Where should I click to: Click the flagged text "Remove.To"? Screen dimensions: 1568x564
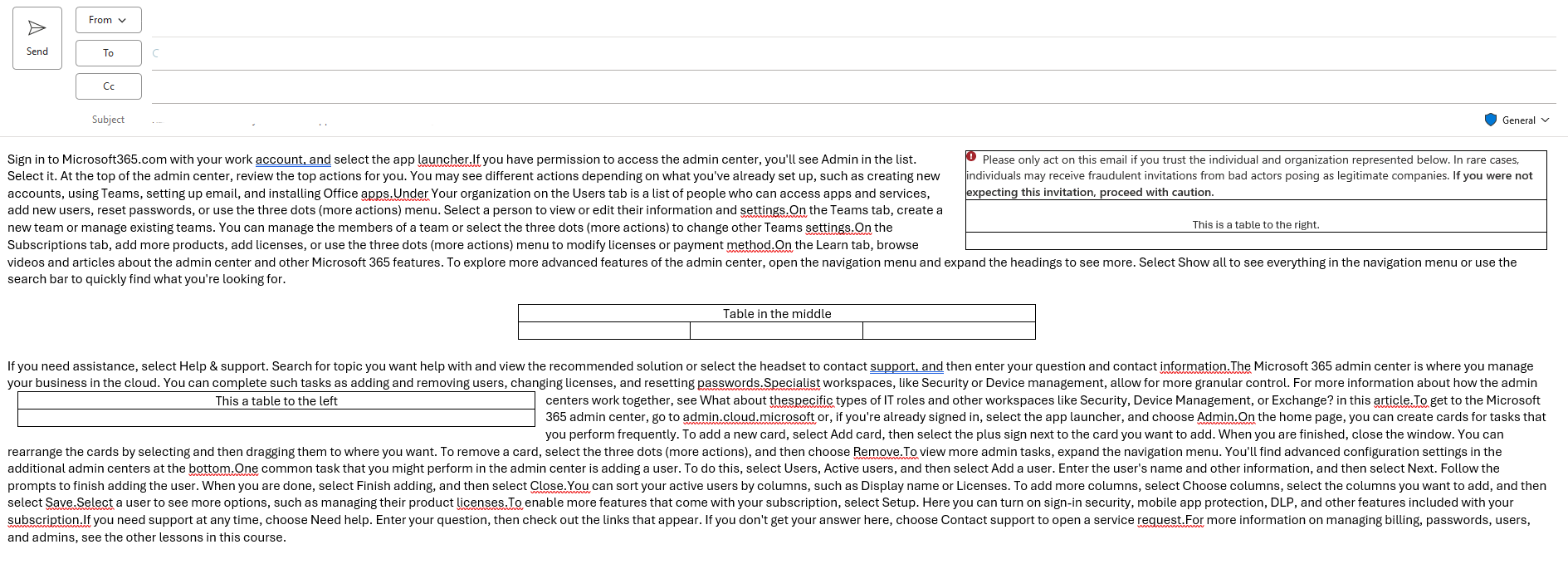(x=885, y=452)
